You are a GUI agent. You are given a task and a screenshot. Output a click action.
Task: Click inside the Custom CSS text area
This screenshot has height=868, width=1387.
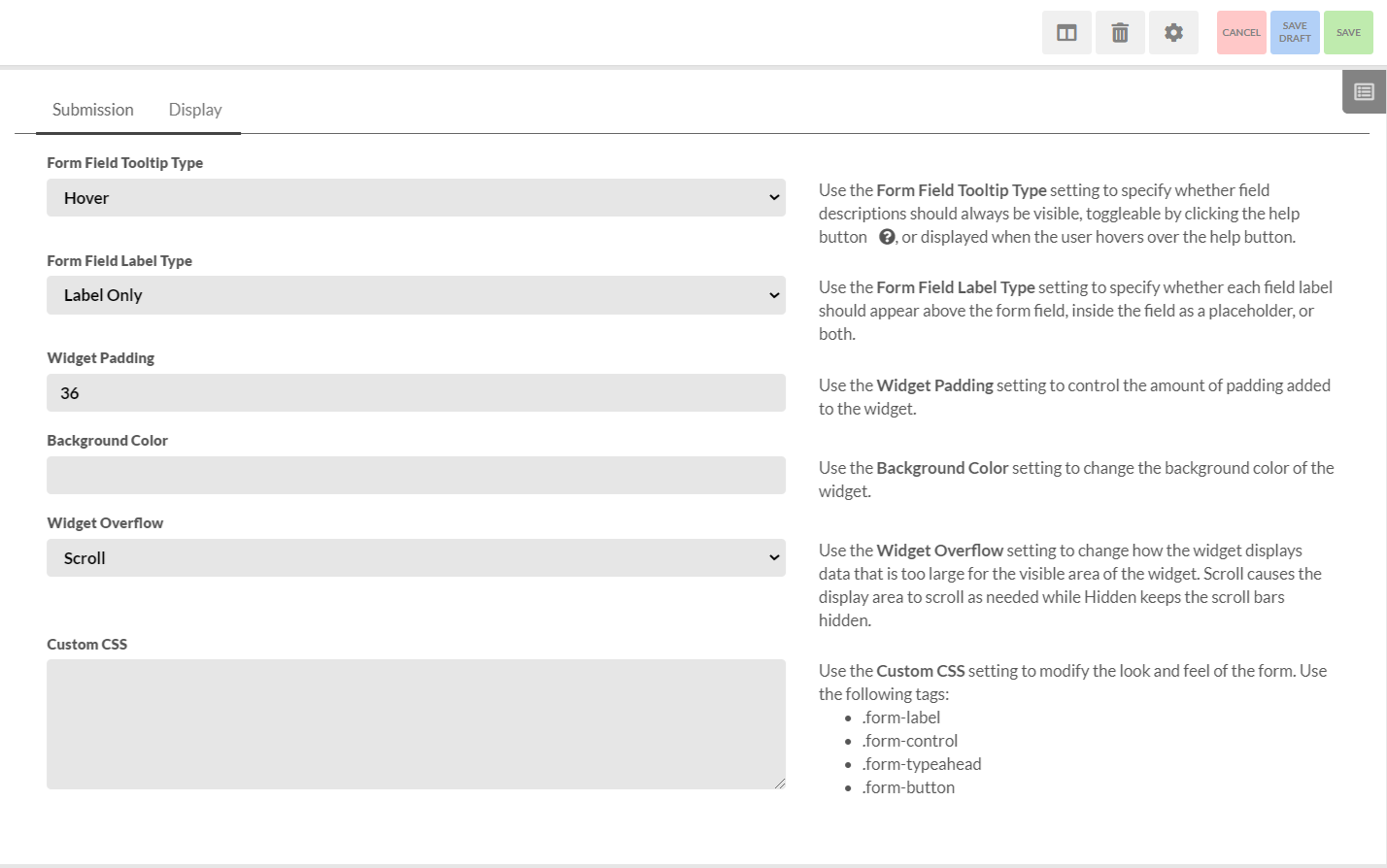(416, 723)
